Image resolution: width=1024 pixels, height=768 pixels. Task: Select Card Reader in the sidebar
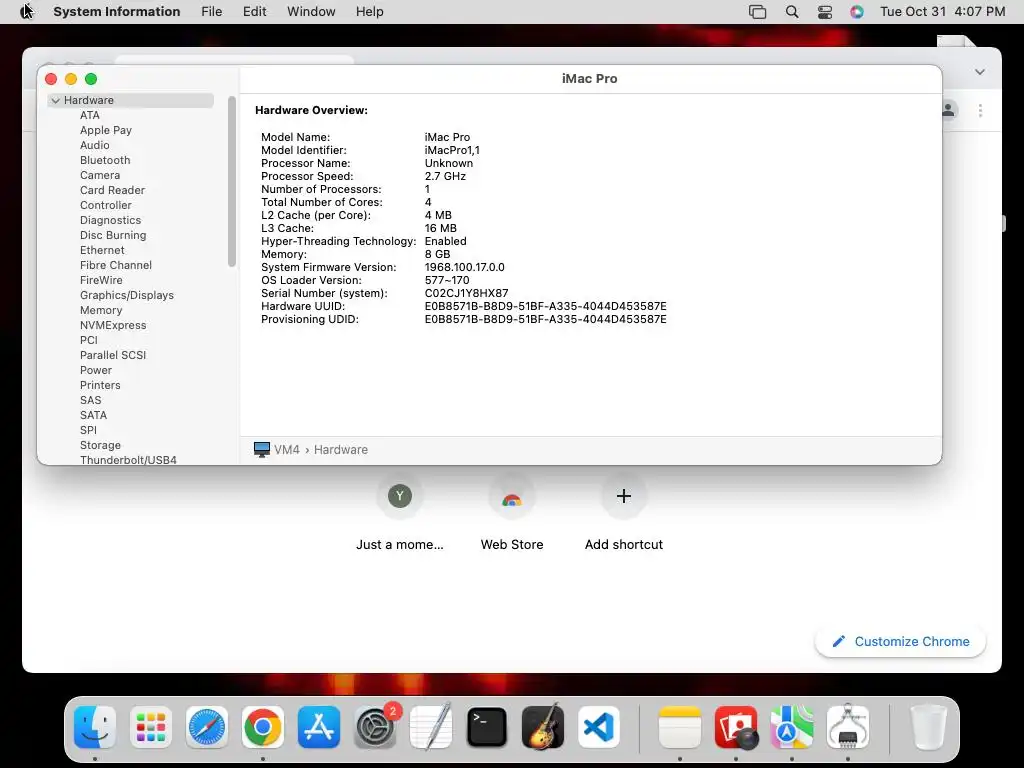[112, 190]
